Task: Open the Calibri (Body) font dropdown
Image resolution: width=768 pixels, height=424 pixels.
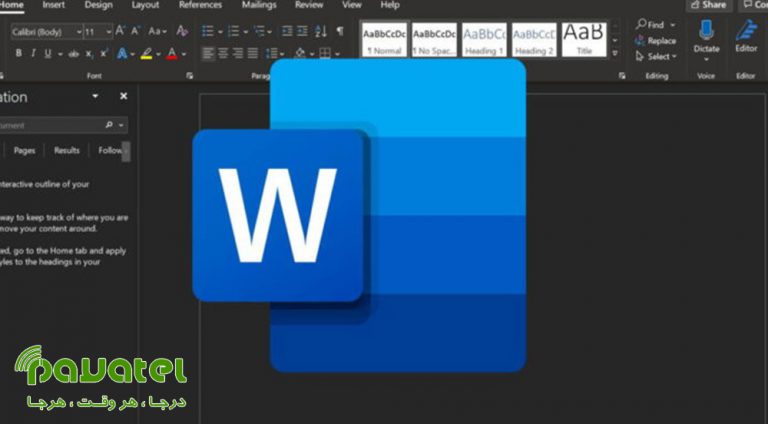Action: click(79, 32)
